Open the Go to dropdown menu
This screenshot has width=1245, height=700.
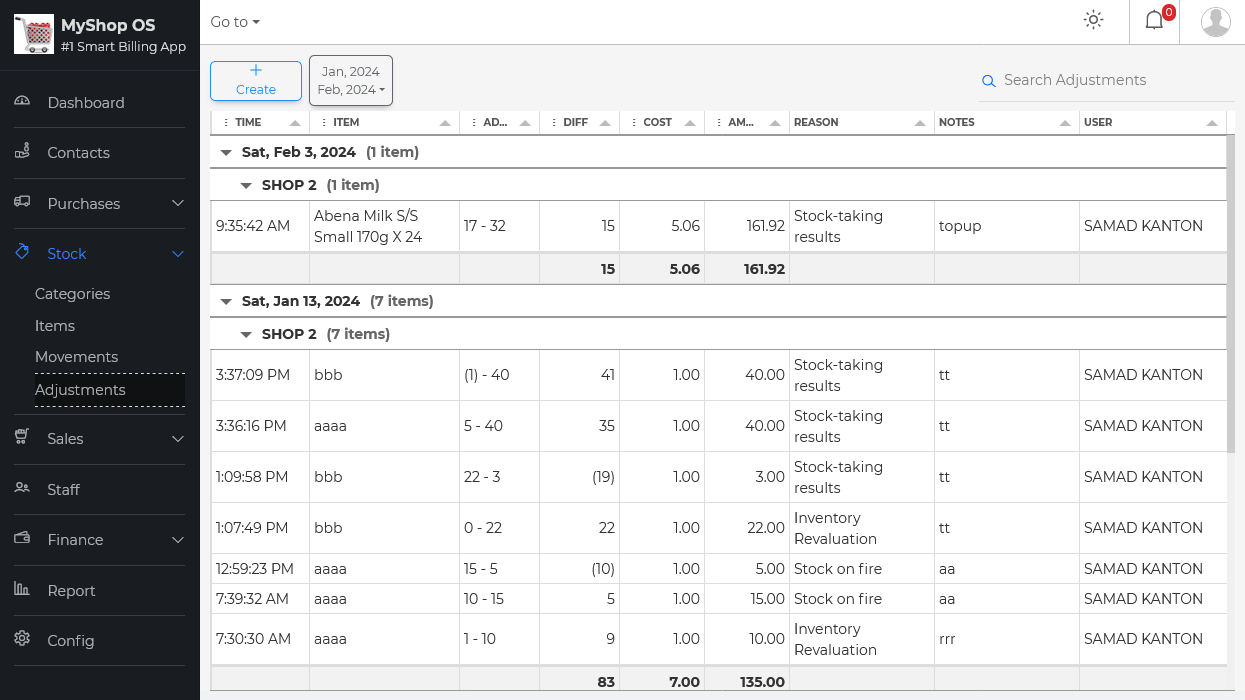pyautogui.click(x=235, y=22)
